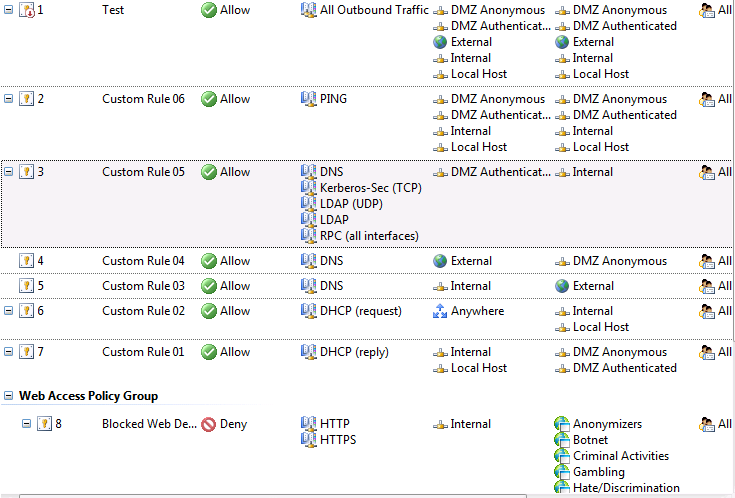
Task: Click the All Users icon in rule 2
Action: (708, 99)
